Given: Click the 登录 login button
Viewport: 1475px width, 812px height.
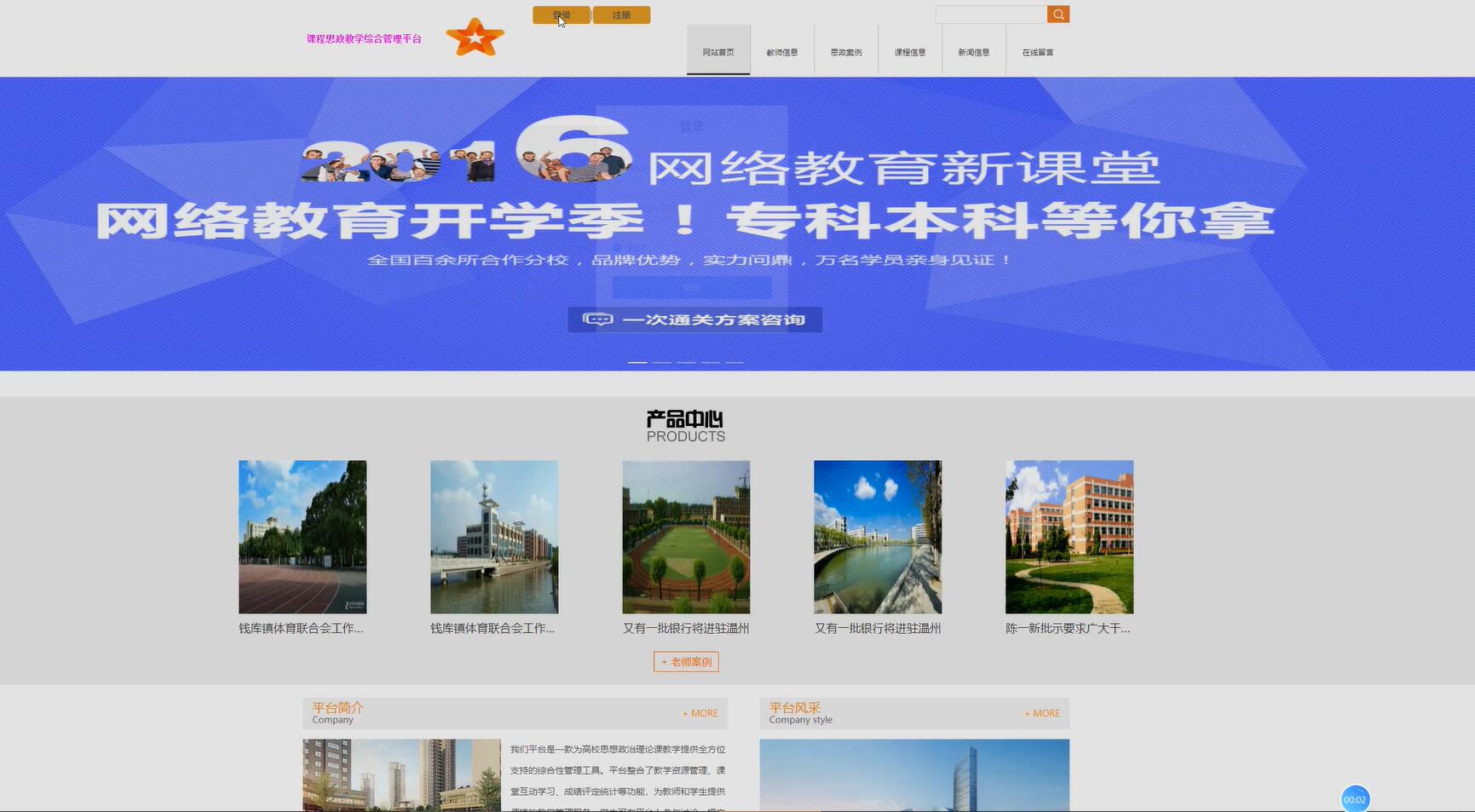Looking at the screenshot, I should tap(560, 14).
